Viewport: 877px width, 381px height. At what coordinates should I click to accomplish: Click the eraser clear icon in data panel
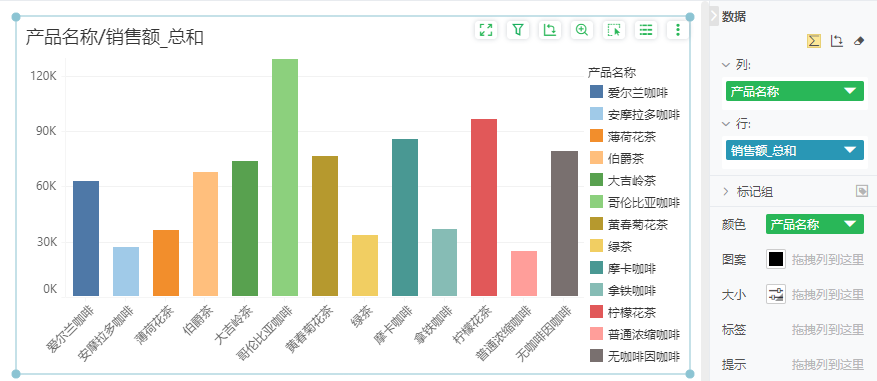click(x=859, y=41)
